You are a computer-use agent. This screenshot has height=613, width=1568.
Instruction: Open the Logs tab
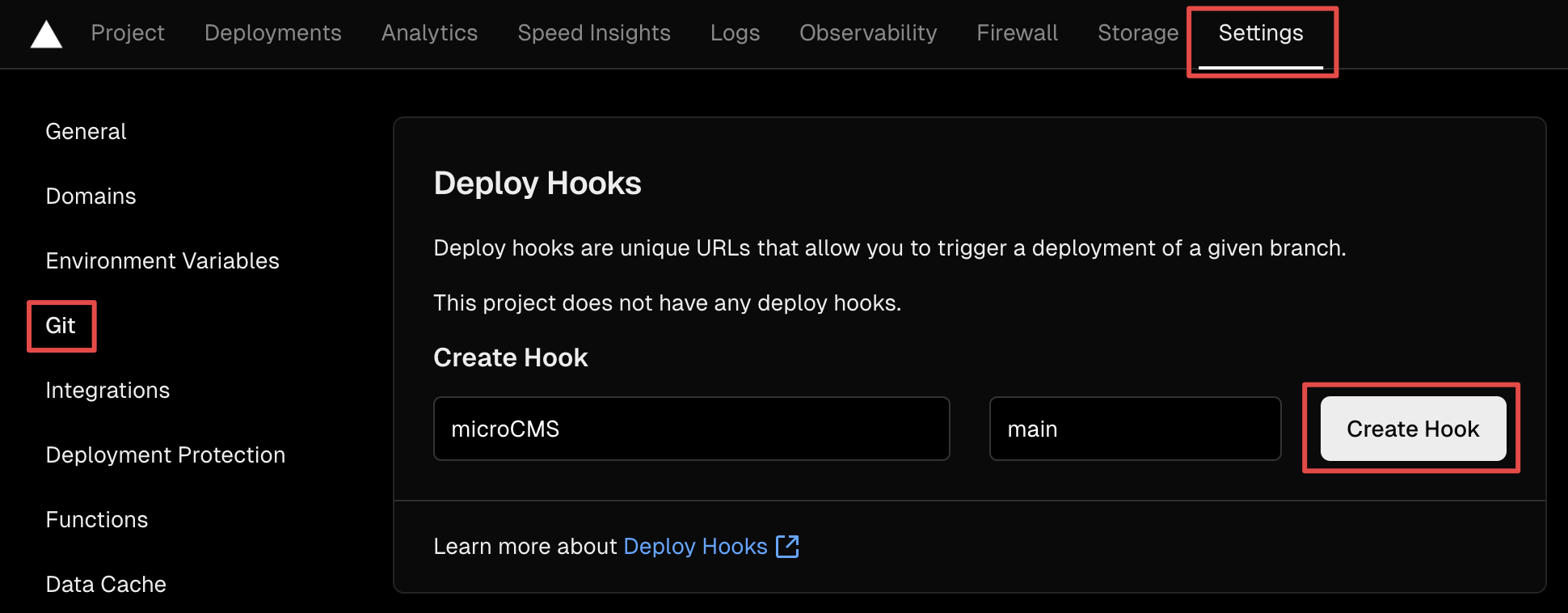[x=735, y=33]
